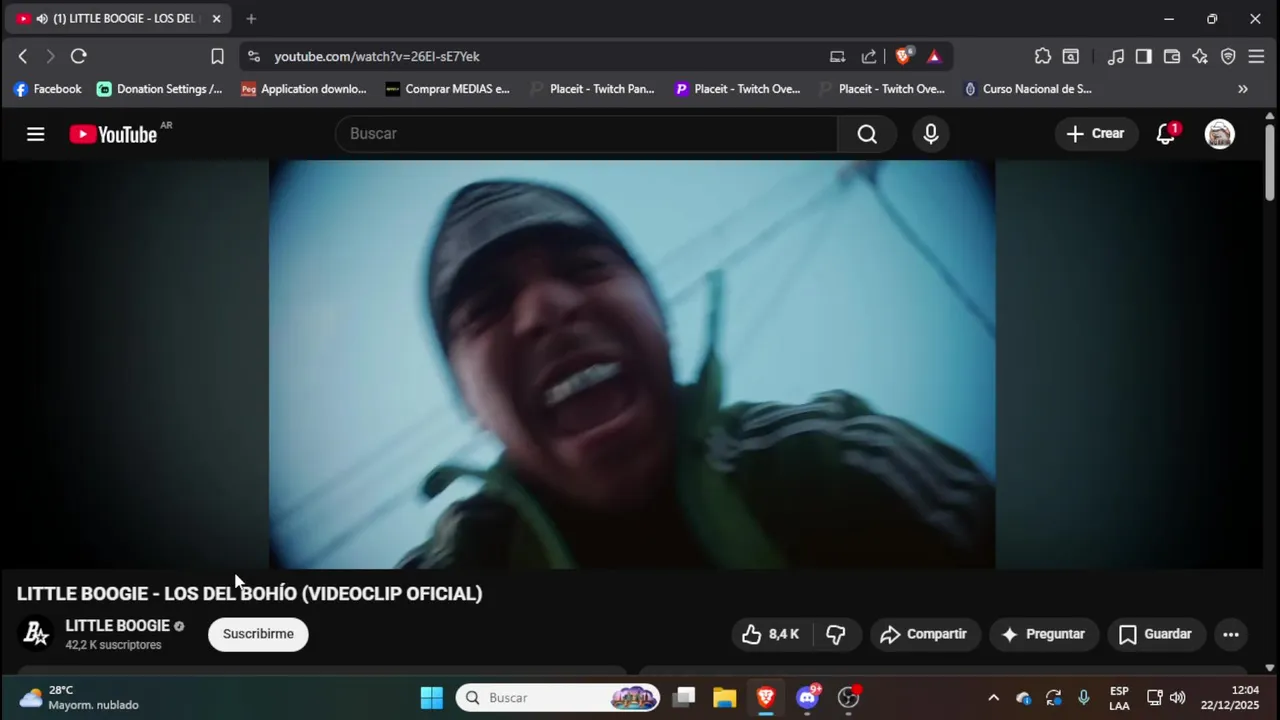Open volume control in system tray
Viewport: 1280px width, 720px height.
coord(1177,698)
